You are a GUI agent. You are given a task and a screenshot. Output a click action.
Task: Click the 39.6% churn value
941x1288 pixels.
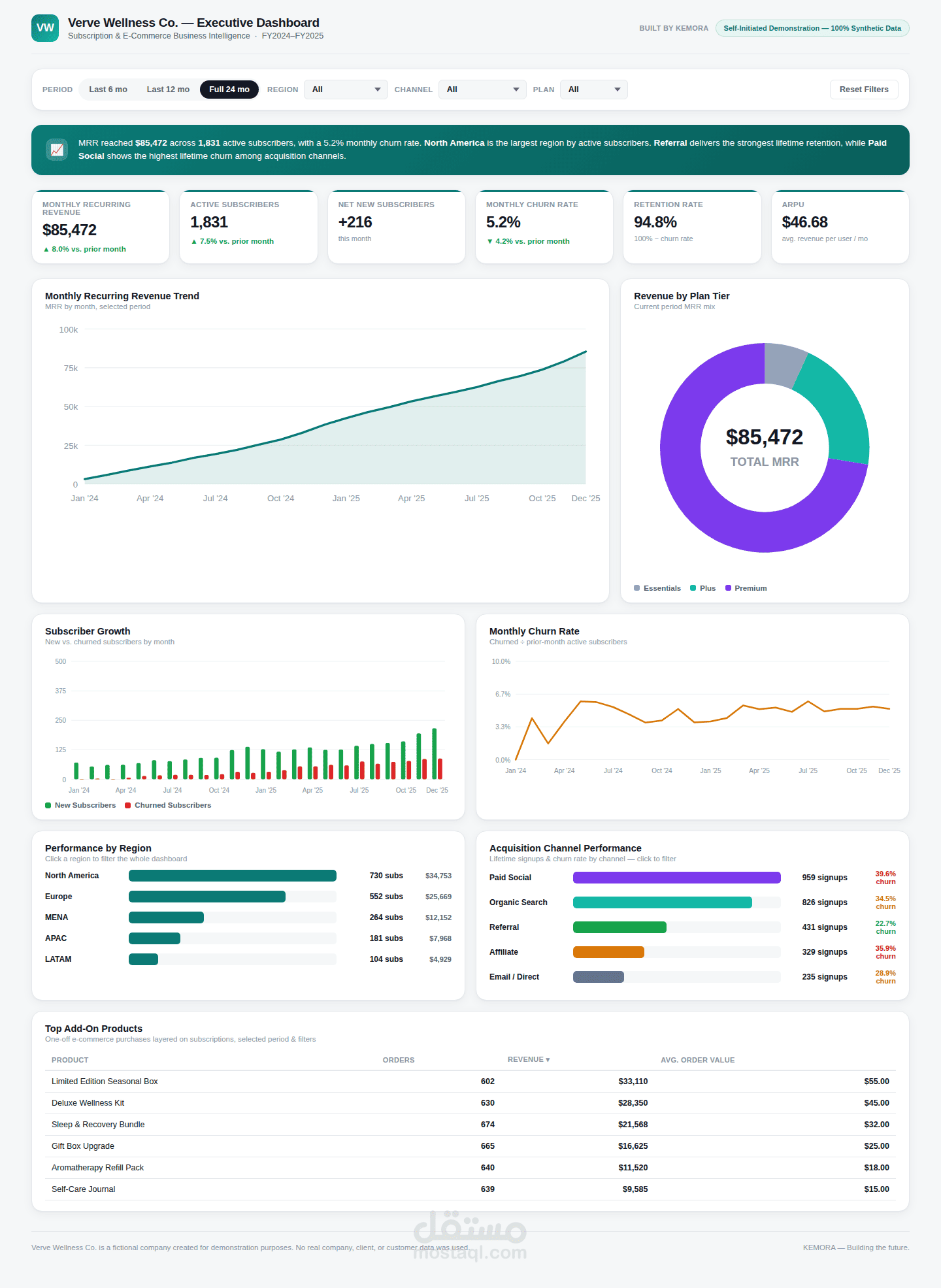[x=885, y=878]
